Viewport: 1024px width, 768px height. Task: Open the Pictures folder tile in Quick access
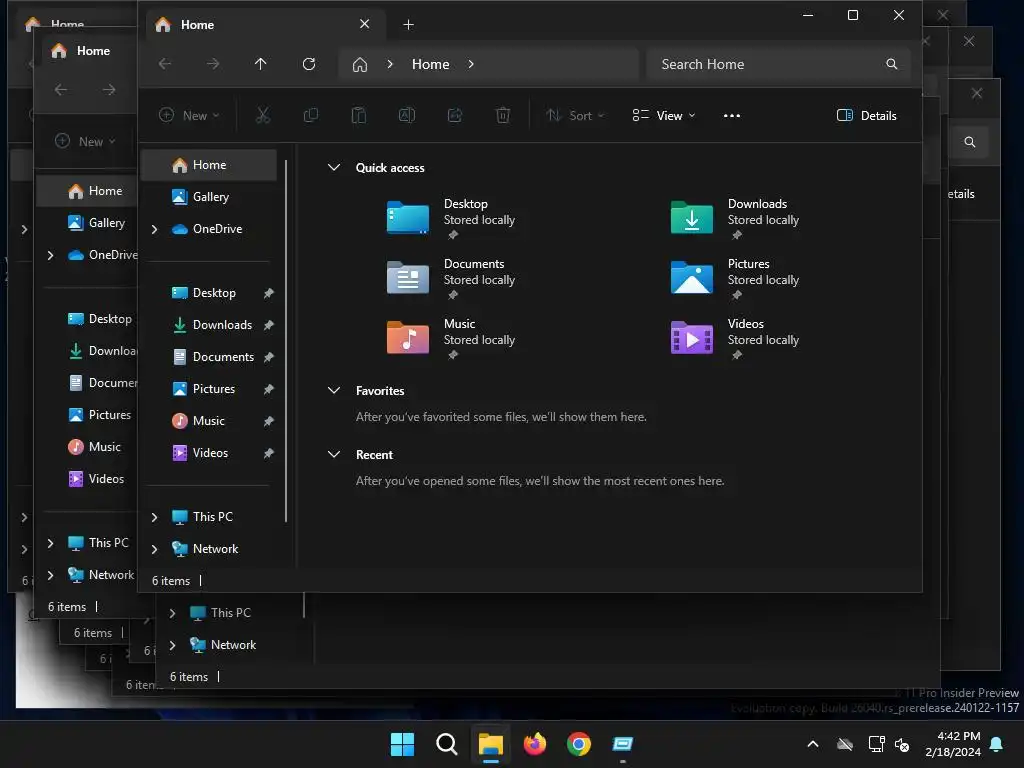click(735, 278)
